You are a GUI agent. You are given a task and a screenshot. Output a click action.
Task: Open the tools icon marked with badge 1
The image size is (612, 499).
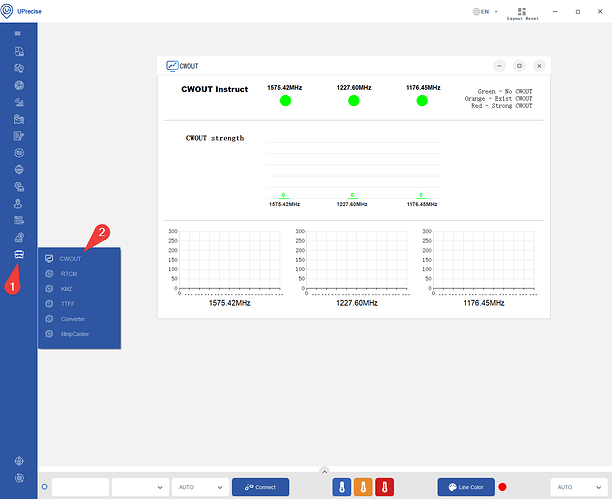pos(18,254)
